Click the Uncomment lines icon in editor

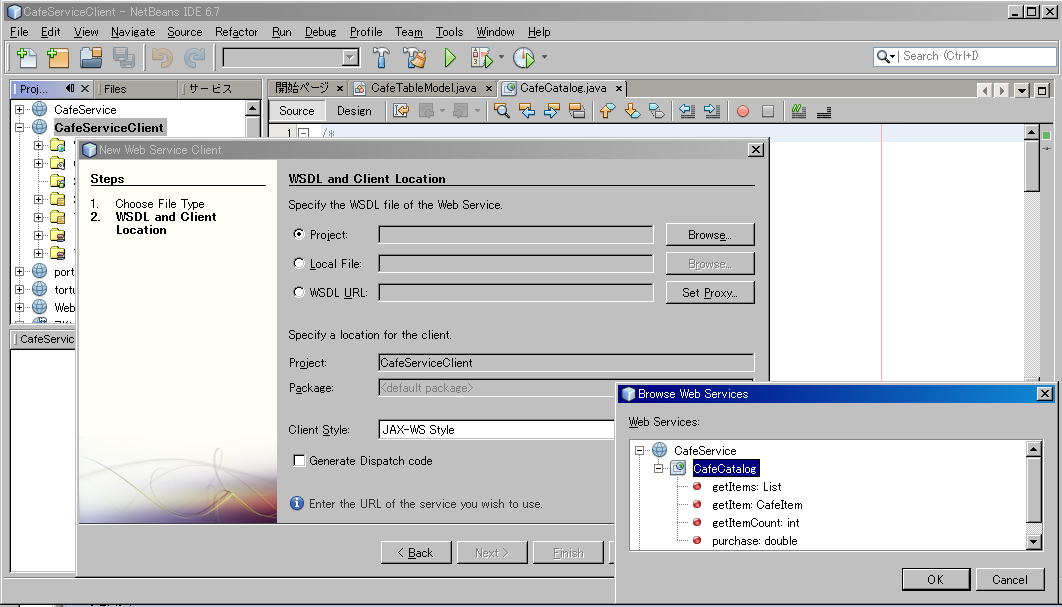pos(824,110)
